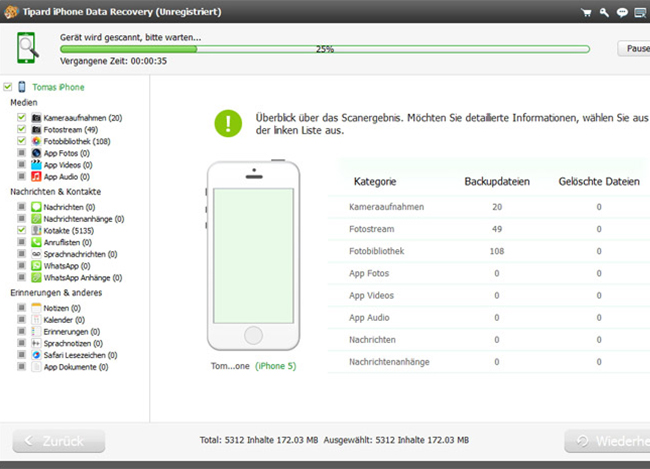Click the App Audio music icon

pos(36,177)
